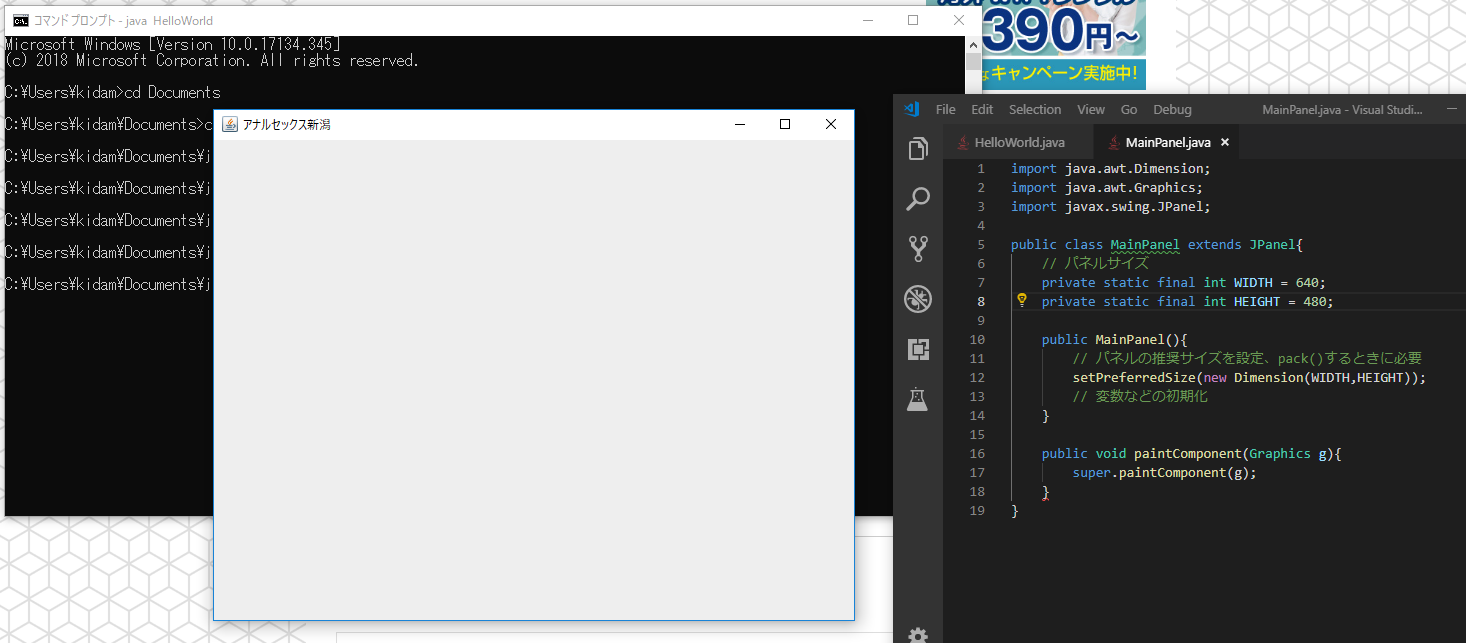Open the Go menu

[1128, 109]
